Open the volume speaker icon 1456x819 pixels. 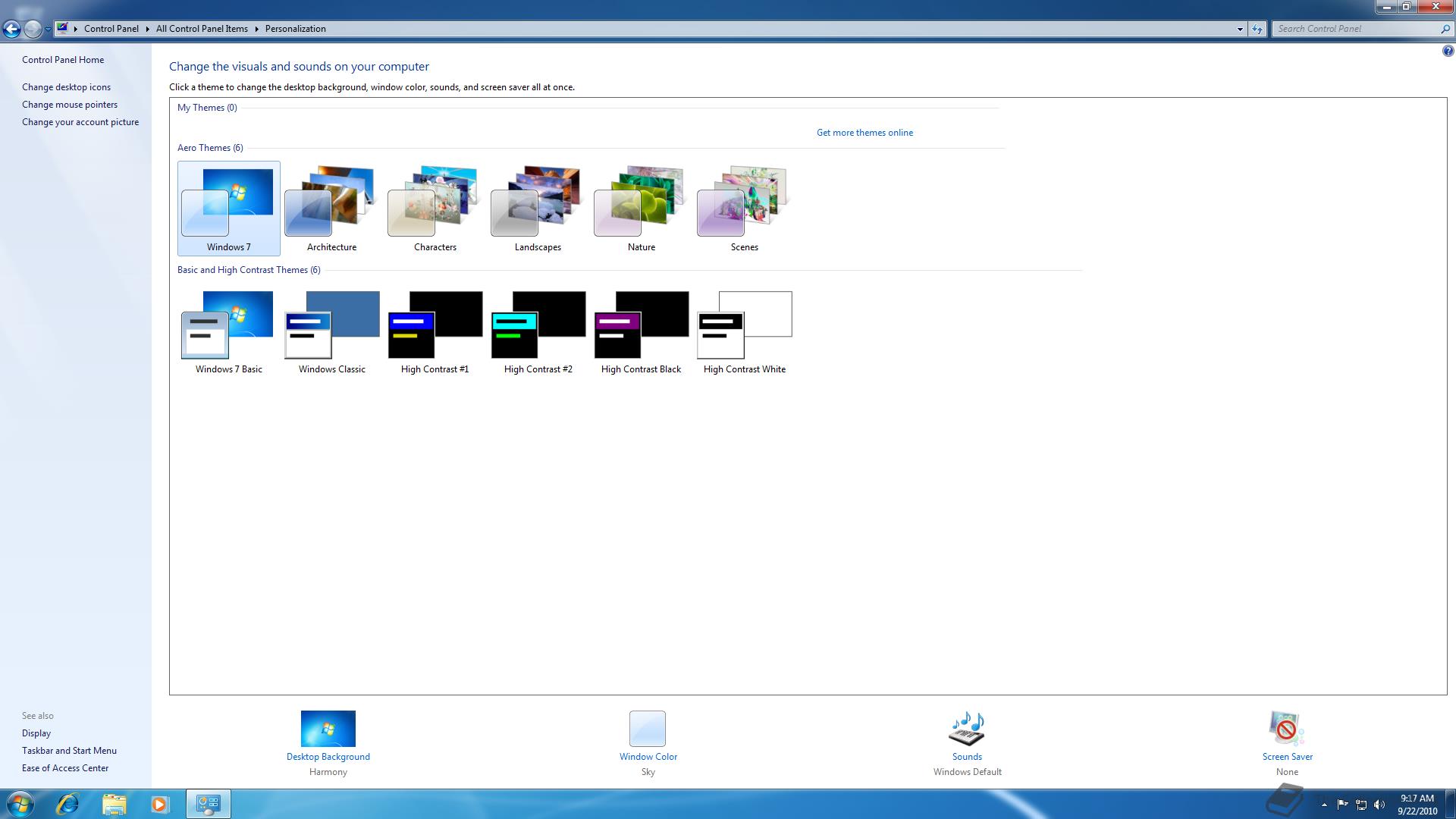(x=1379, y=805)
